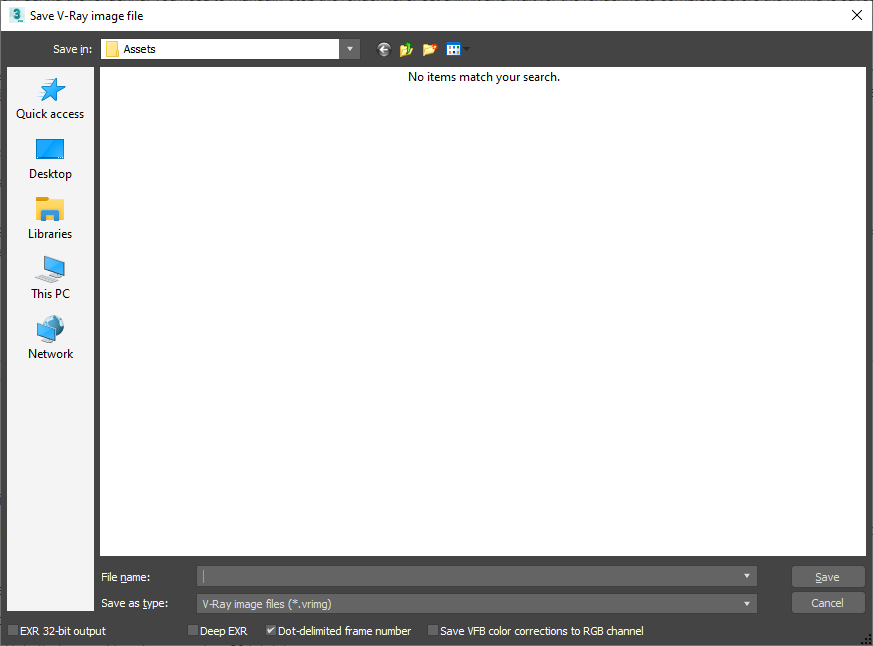
Task: Open the View menu icon on the toolbar
Action: tap(453, 48)
